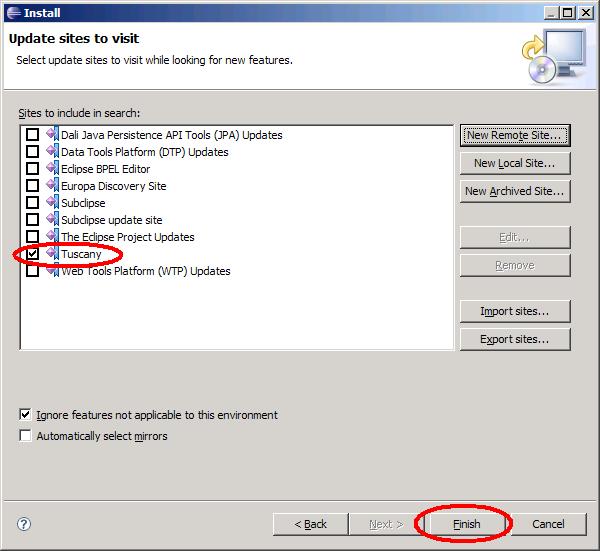Check the Eclipse BPEL Editor checkbox
The image size is (600, 551).
pyautogui.click(x=33, y=168)
